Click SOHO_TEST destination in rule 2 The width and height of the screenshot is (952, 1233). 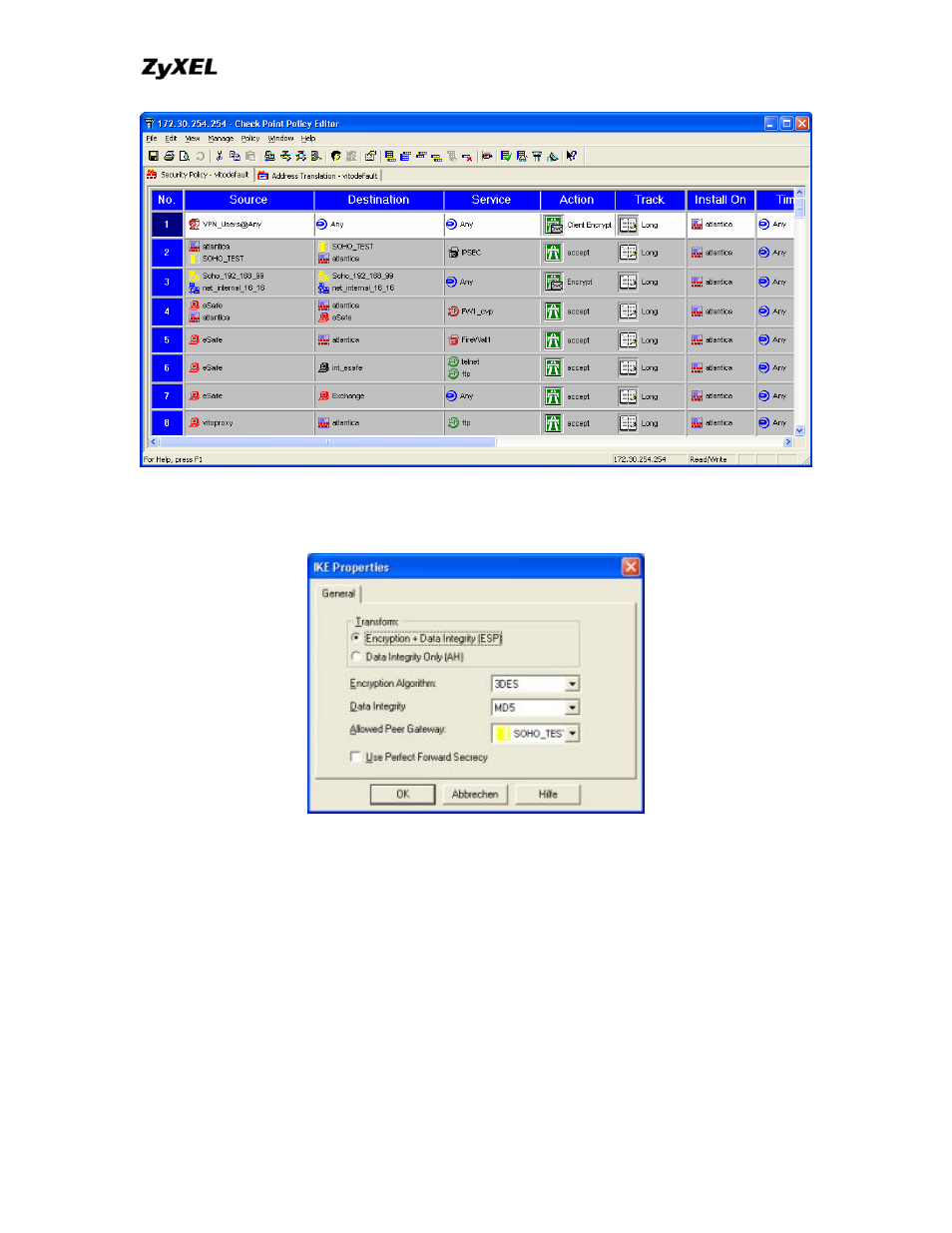pos(353,247)
